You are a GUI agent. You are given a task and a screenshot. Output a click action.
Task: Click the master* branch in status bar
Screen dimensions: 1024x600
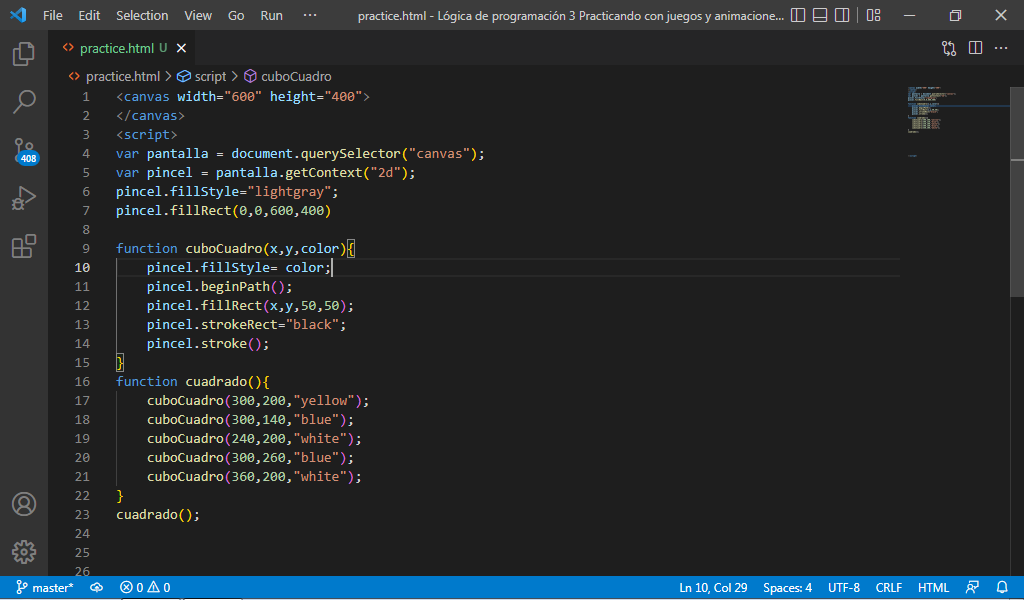pos(44,588)
